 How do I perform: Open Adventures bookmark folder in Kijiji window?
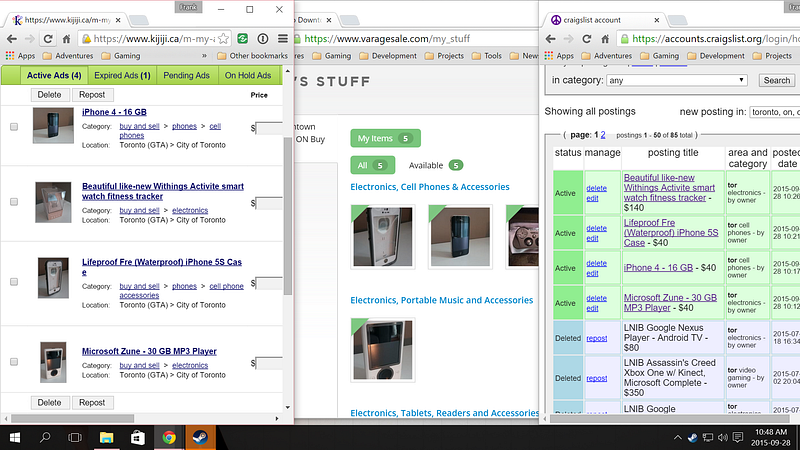[68, 56]
